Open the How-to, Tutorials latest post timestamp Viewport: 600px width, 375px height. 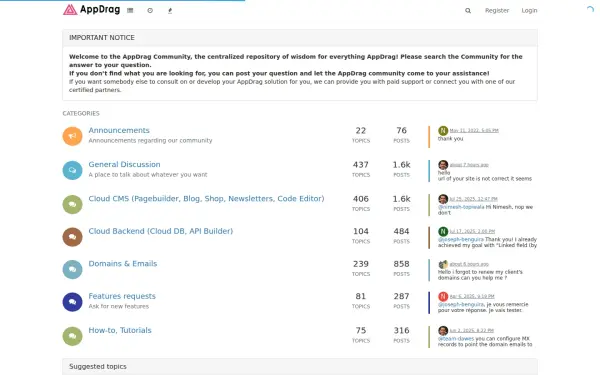pyautogui.click(x=472, y=331)
